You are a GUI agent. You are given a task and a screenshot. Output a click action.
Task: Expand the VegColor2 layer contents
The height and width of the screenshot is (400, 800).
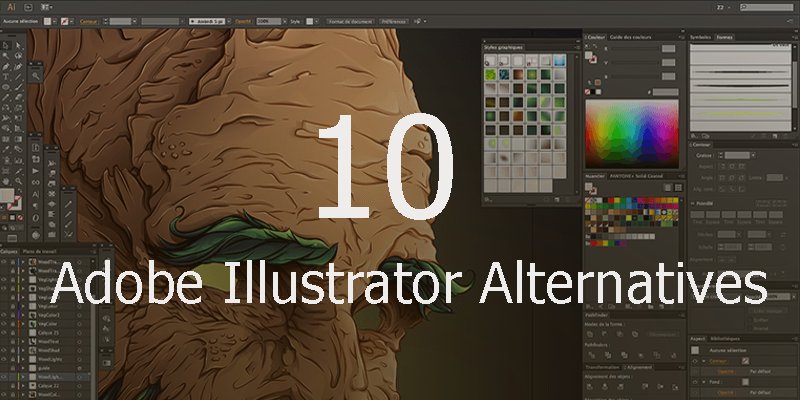point(23,315)
